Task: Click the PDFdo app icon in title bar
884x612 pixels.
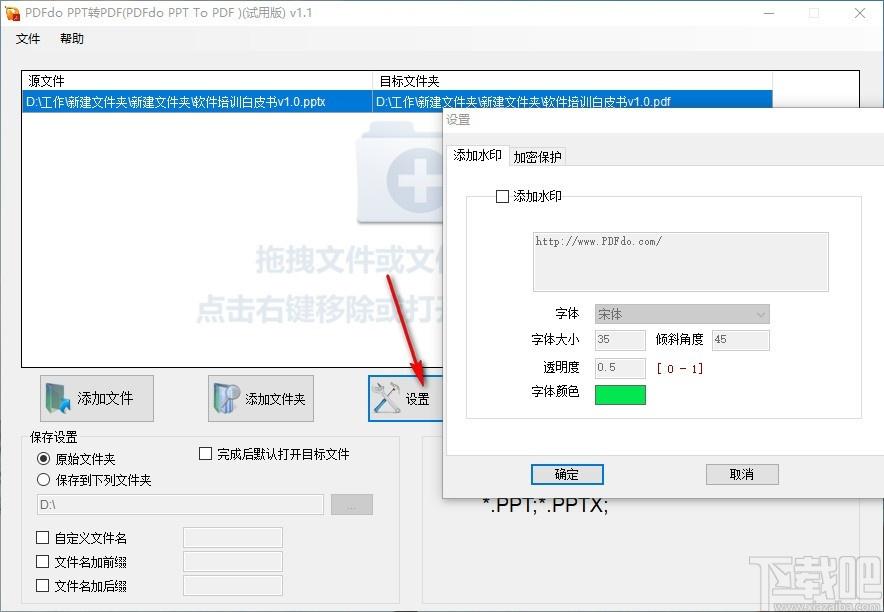Action: click(12, 13)
